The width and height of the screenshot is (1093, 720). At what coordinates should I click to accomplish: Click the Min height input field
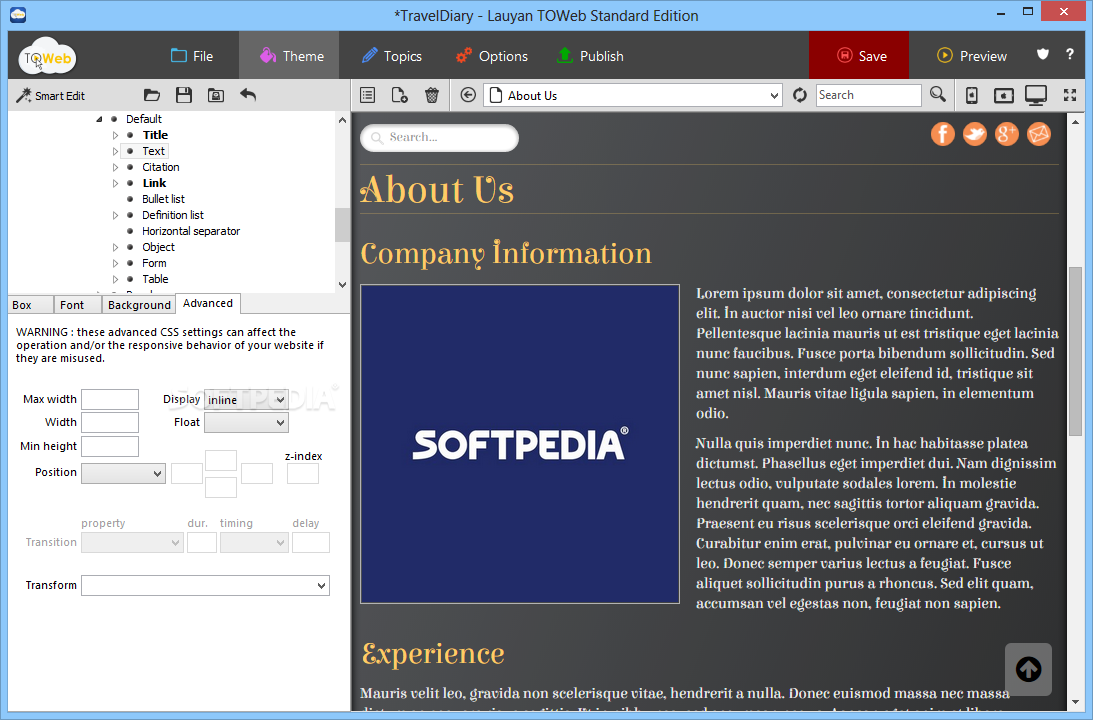110,446
